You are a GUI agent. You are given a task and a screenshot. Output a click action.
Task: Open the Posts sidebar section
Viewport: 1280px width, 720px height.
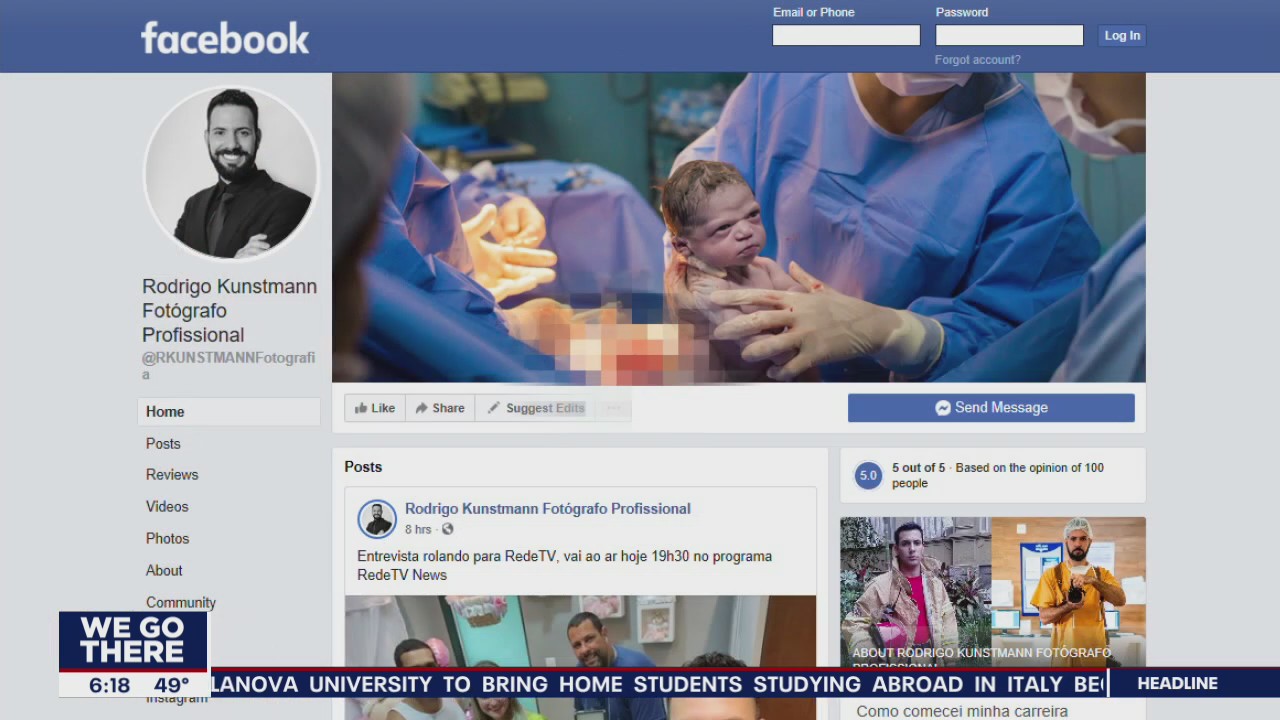163,444
